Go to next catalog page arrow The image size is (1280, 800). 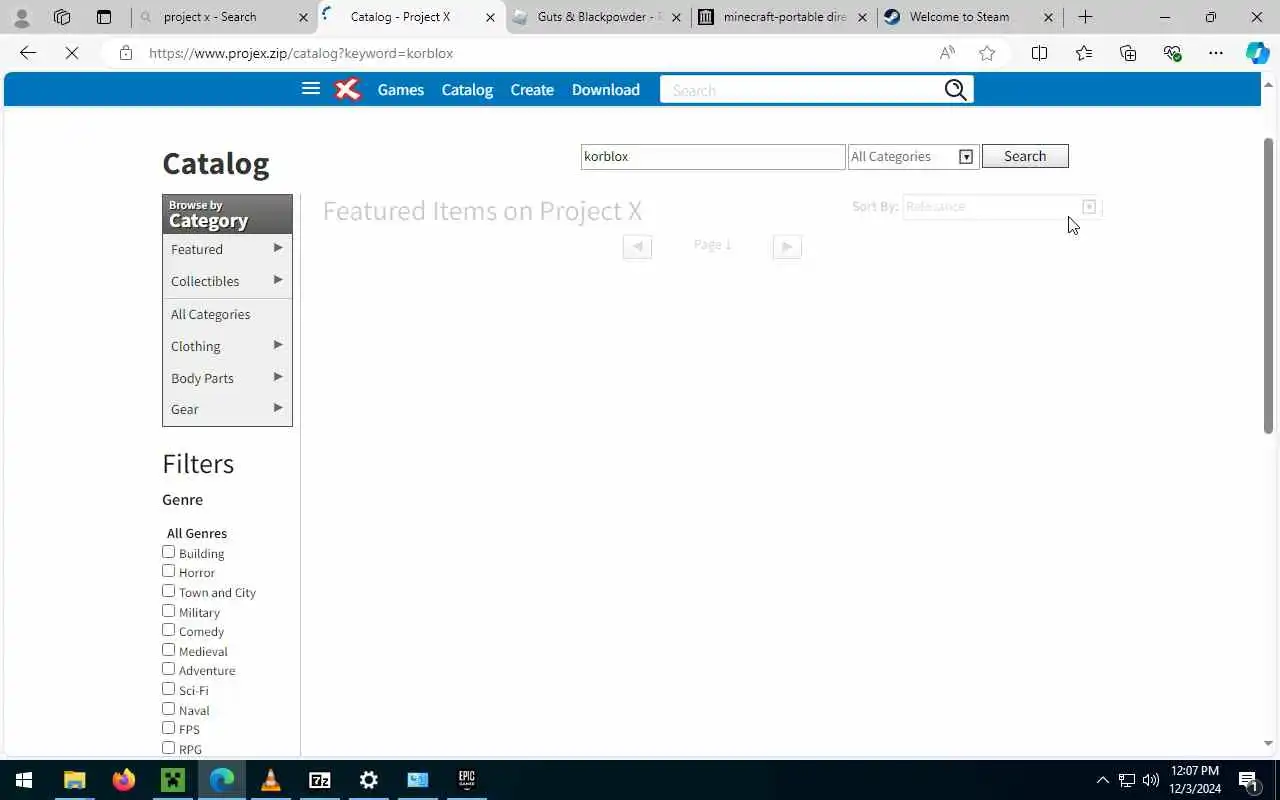[x=787, y=246]
